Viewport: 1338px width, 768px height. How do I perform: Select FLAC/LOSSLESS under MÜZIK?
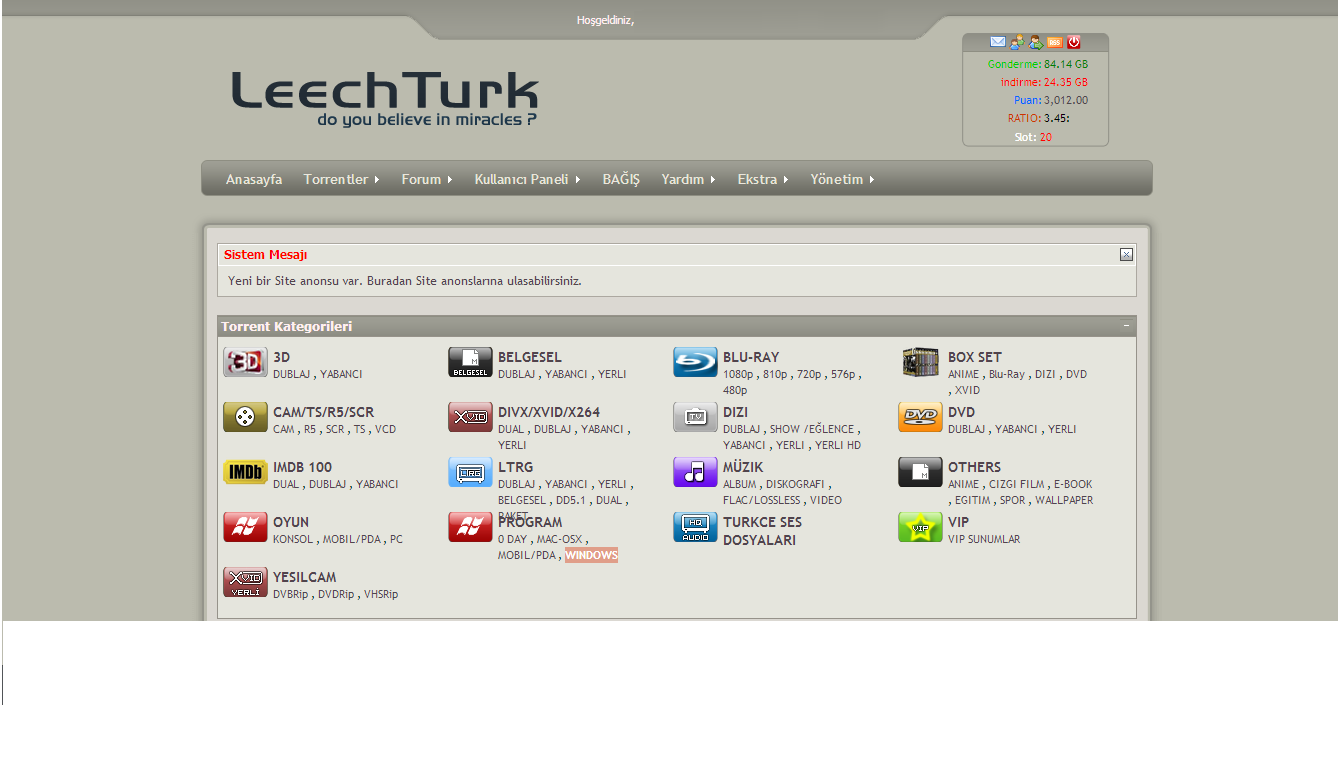762,500
